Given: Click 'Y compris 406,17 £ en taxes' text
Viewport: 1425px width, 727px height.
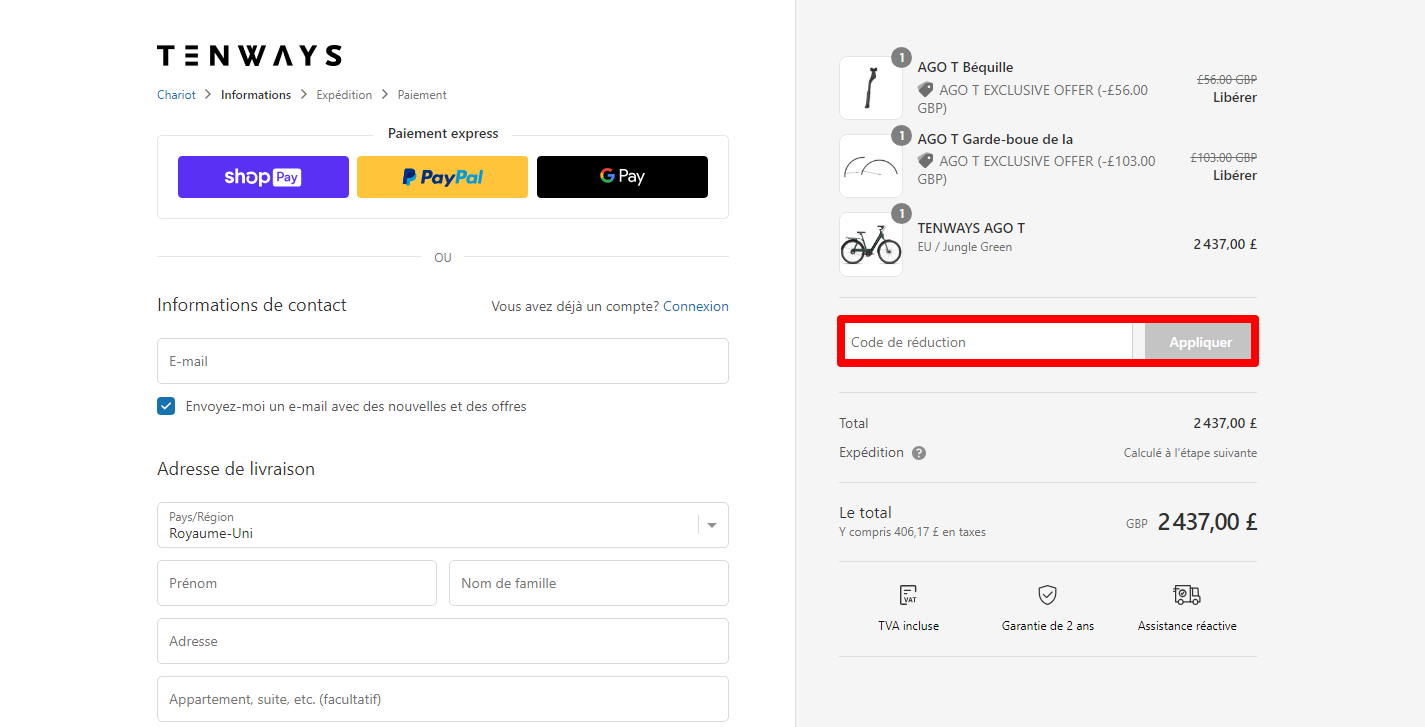Looking at the screenshot, I should [x=912, y=532].
